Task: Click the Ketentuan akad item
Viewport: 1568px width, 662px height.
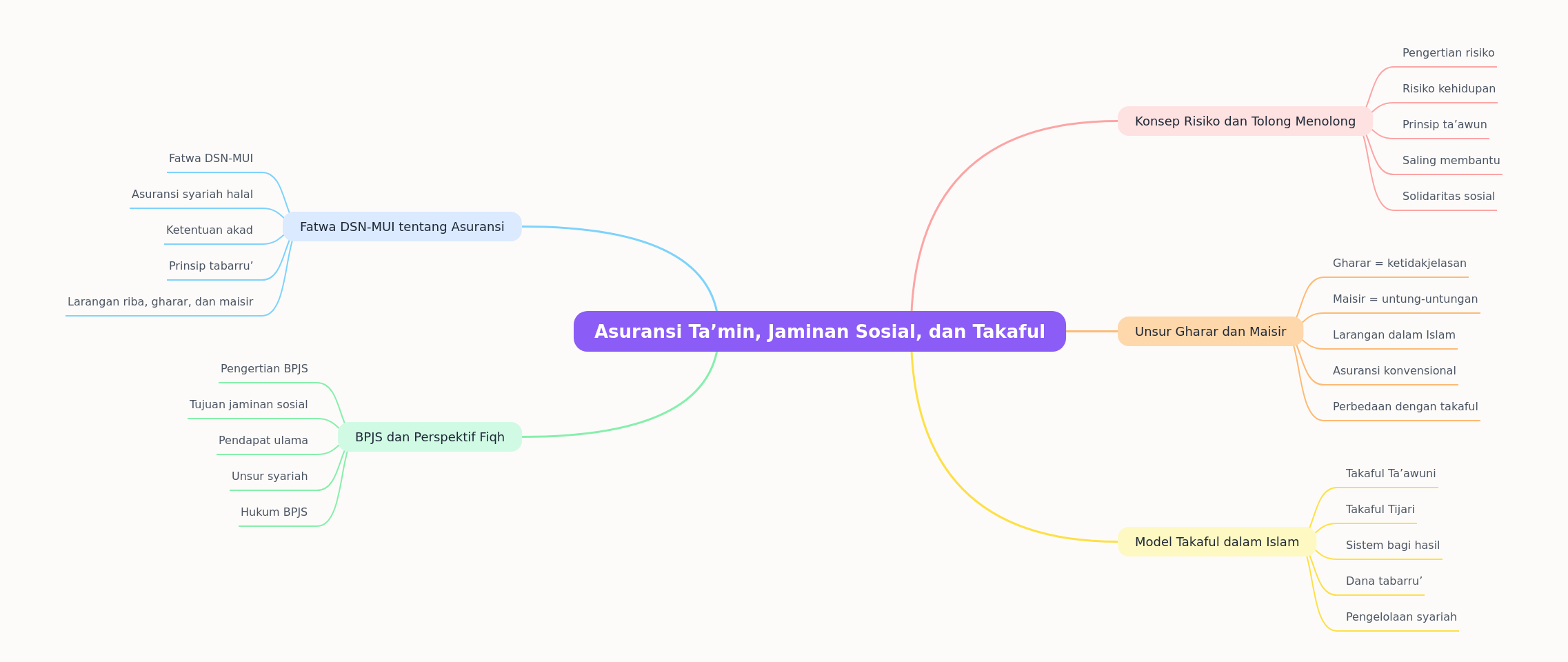Action: coord(210,230)
